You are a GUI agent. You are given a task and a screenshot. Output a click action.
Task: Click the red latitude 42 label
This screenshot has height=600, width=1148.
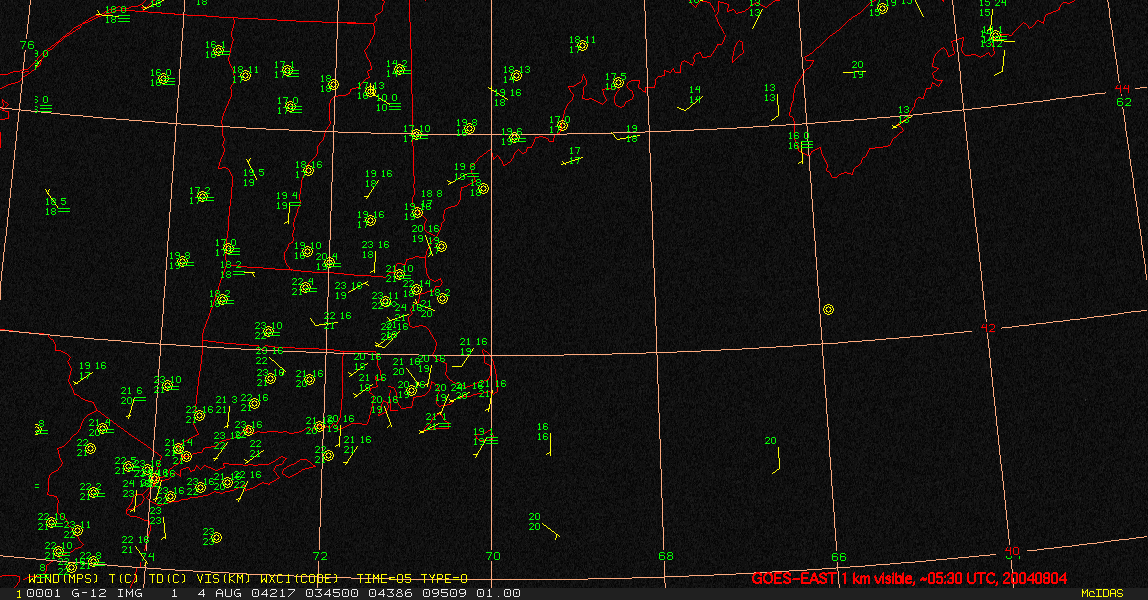point(988,328)
